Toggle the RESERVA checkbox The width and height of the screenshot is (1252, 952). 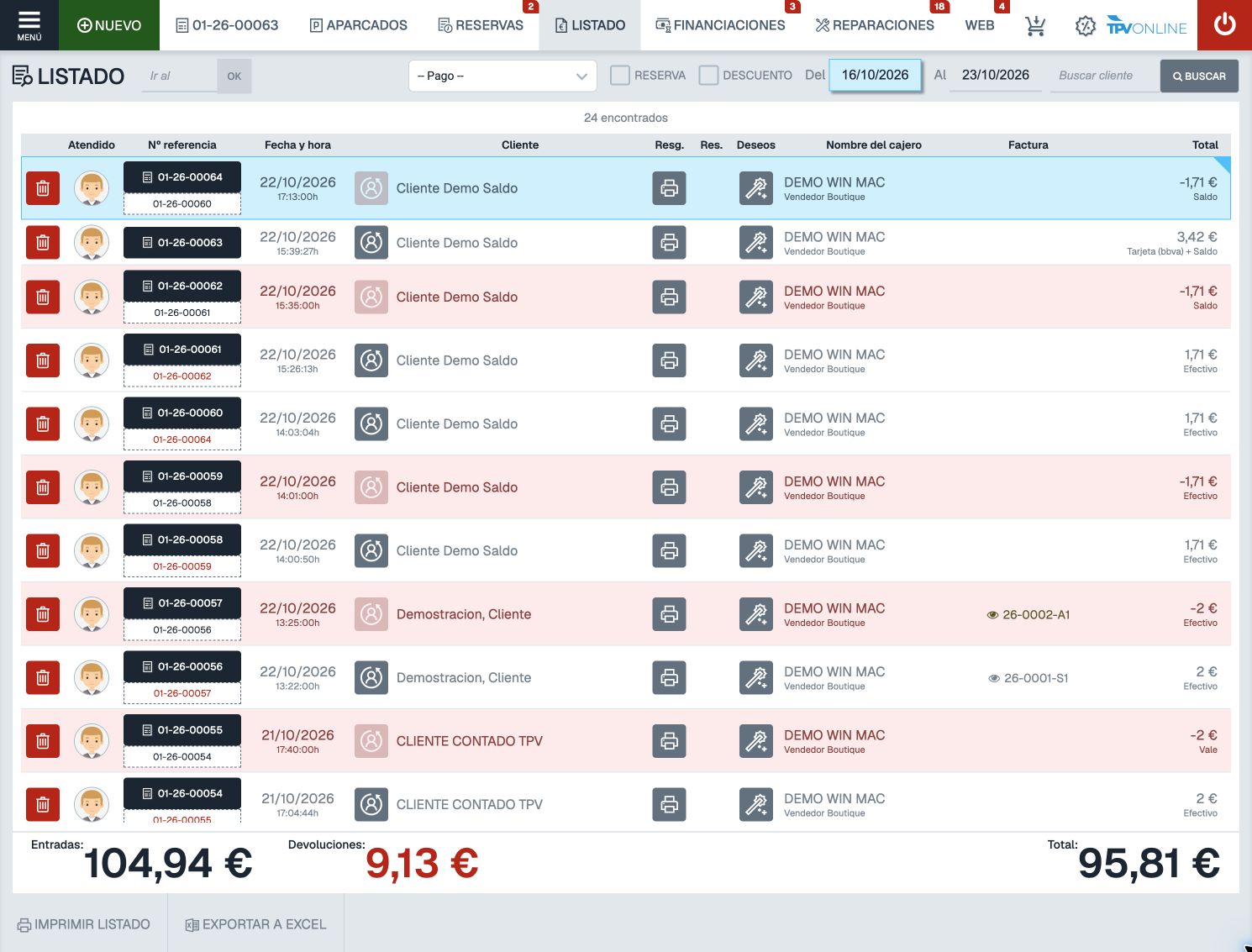(620, 76)
